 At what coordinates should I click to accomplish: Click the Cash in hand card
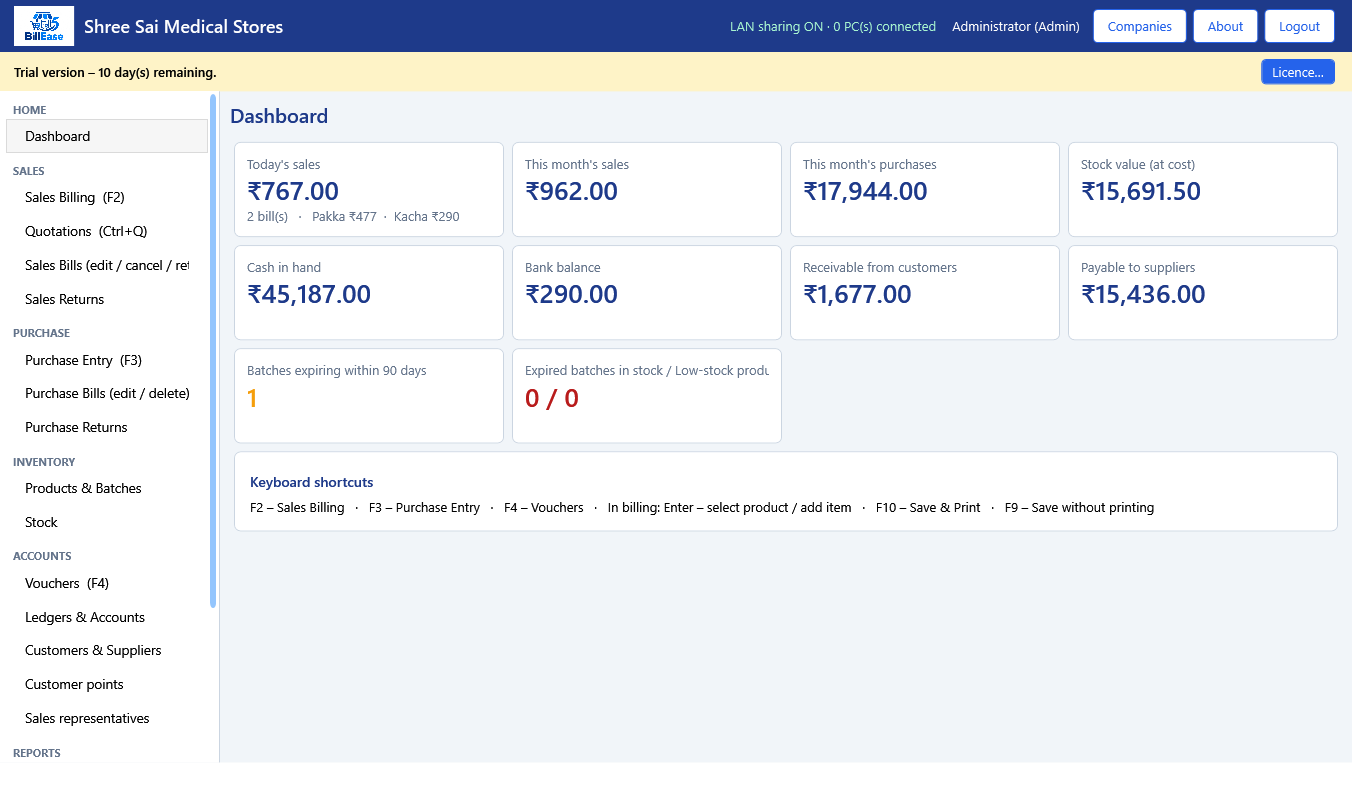tap(369, 292)
